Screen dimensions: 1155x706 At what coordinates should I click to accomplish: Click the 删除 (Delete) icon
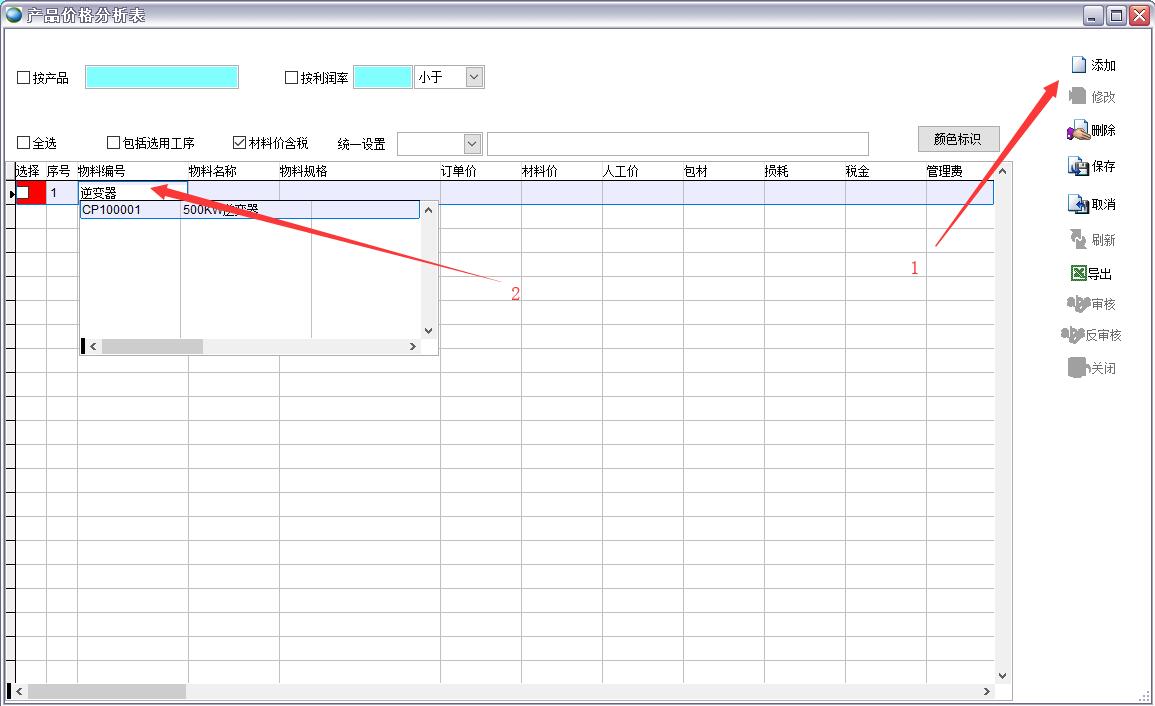[1078, 131]
